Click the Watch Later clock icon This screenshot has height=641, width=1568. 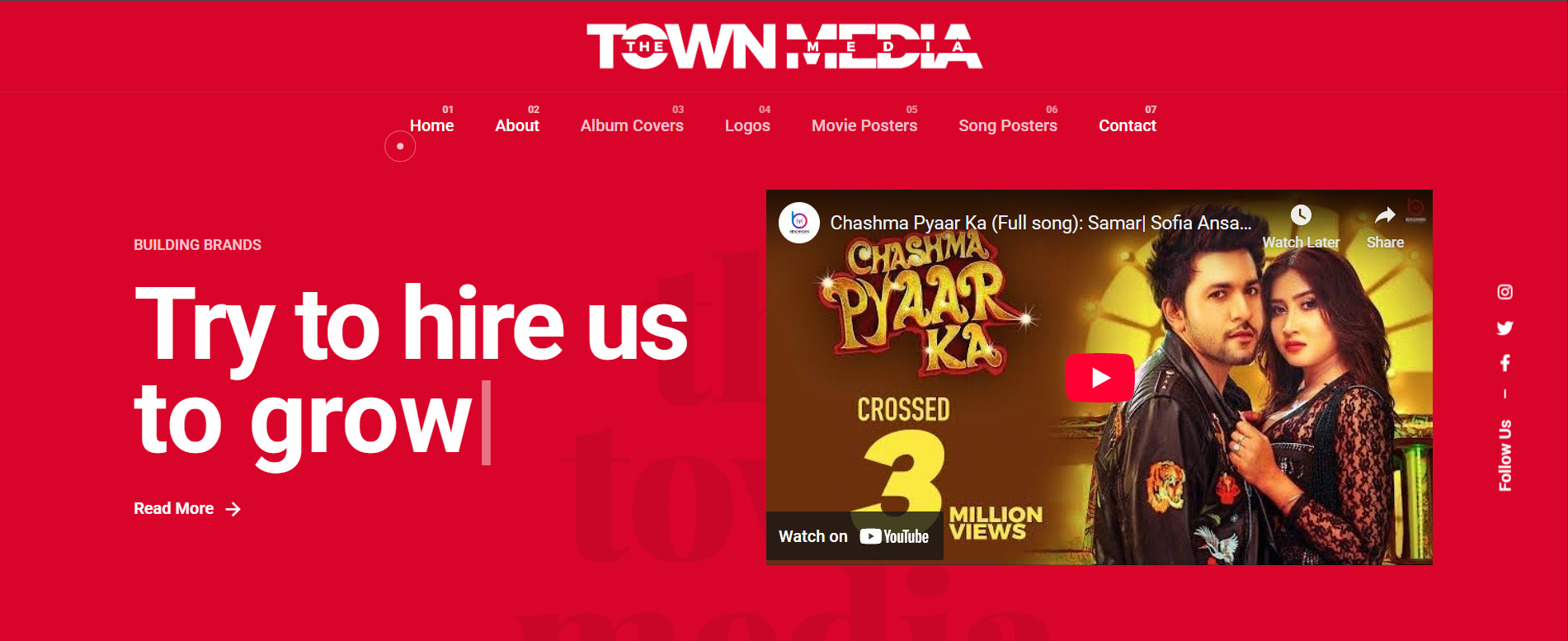pos(1301,215)
